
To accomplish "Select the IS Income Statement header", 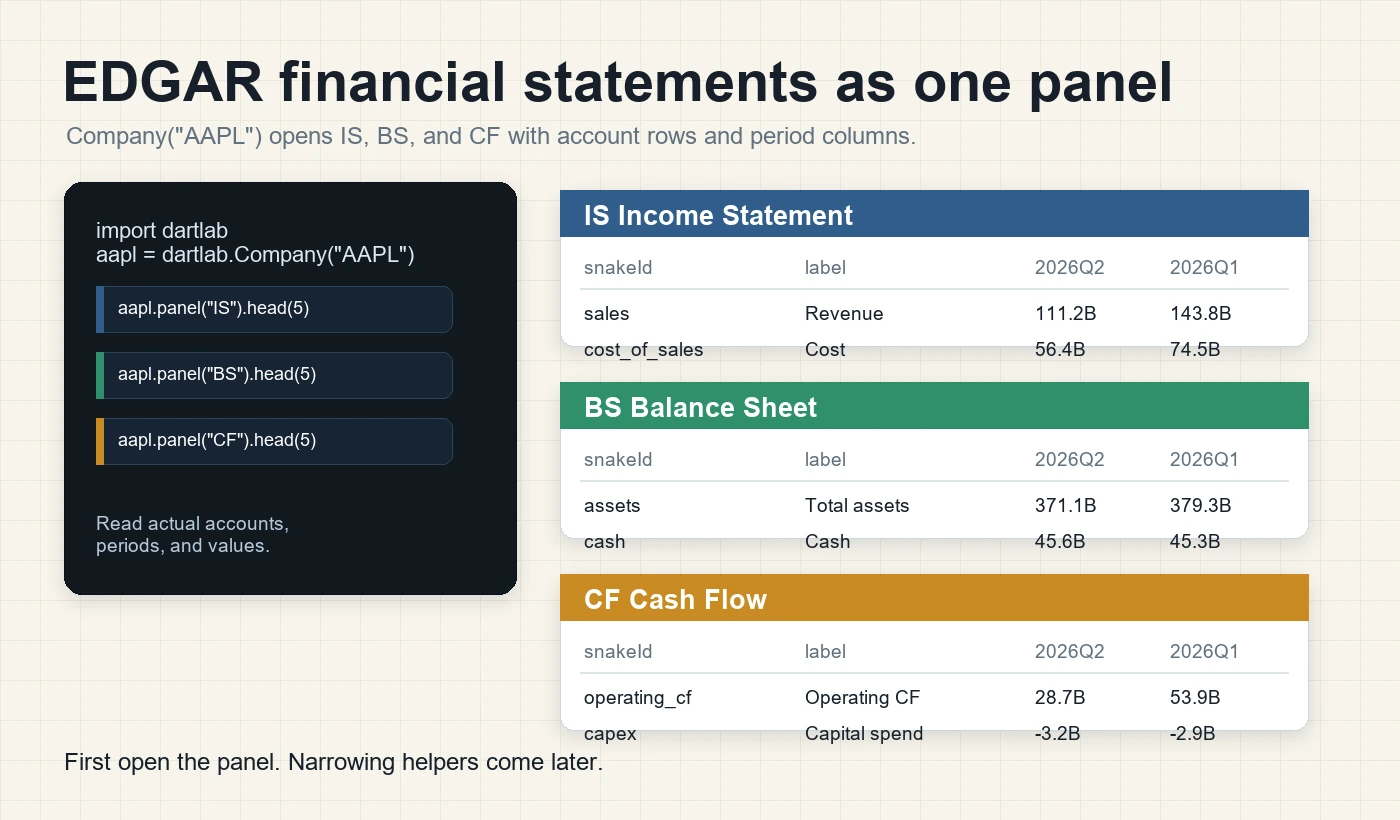I will [934, 214].
